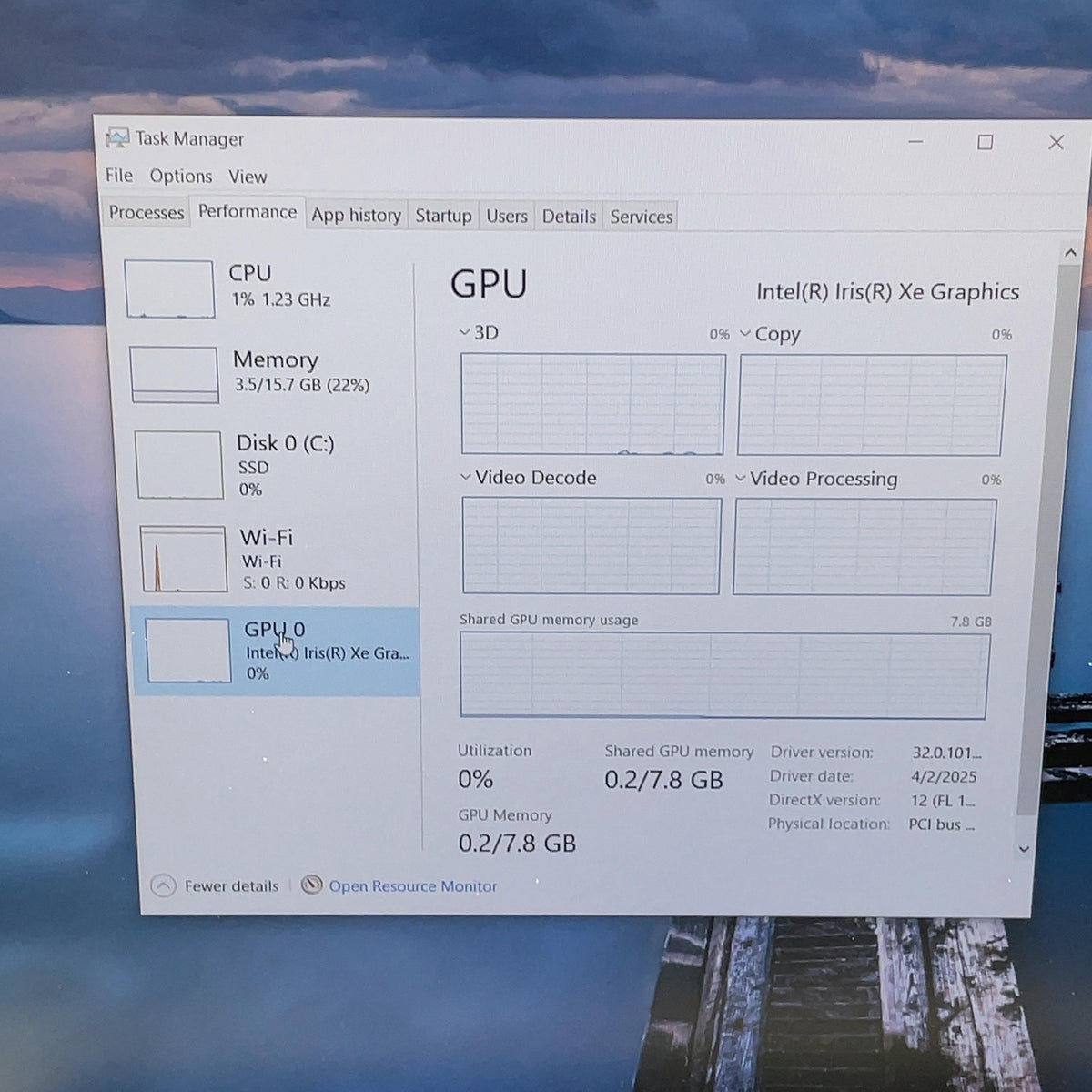Select the CPU performance graph thumbnail
Screen dimensions: 1092x1092
pos(169,289)
